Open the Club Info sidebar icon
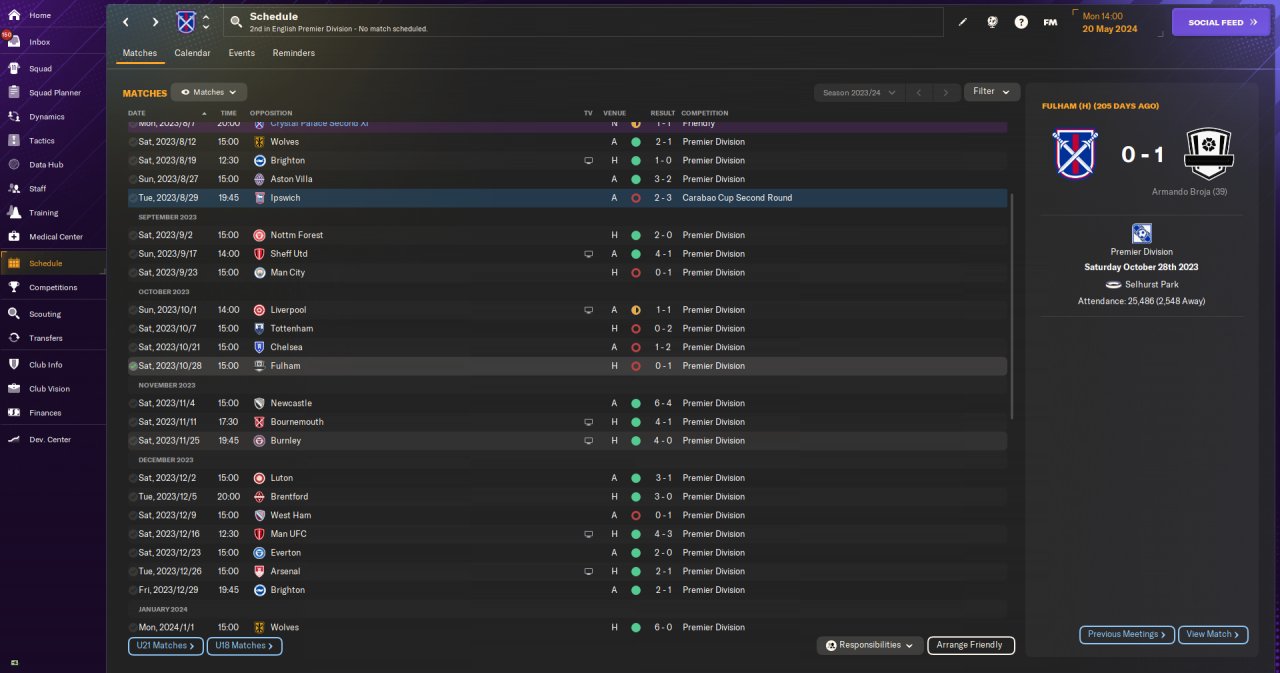This screenshot has width=1280, height=673. click(14, 365)
